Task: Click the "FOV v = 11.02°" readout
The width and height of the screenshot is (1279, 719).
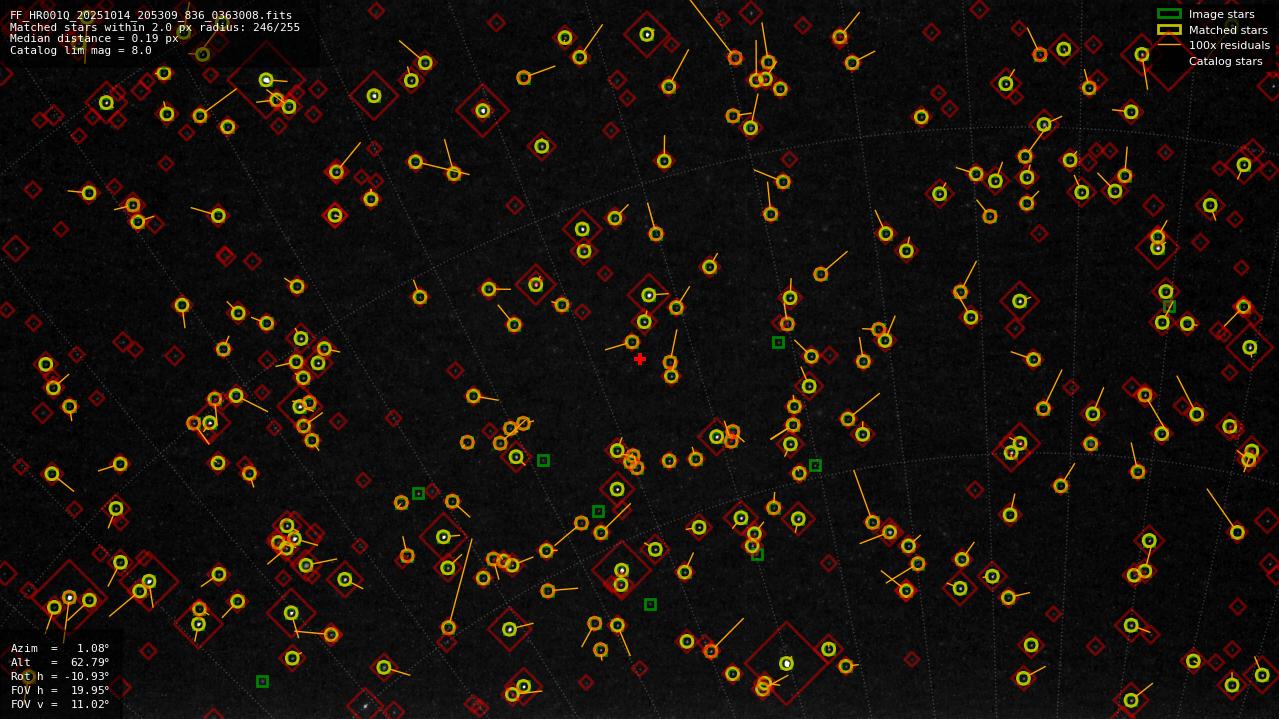Action: 60,704
